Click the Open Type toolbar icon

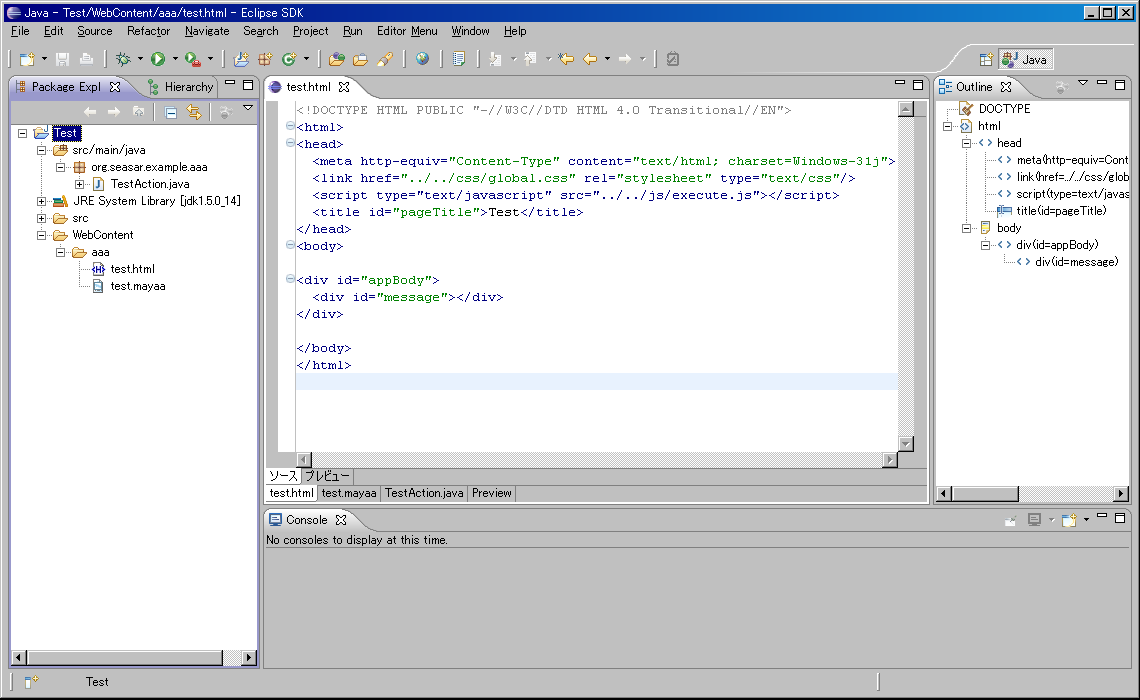(x=336, y=59)
